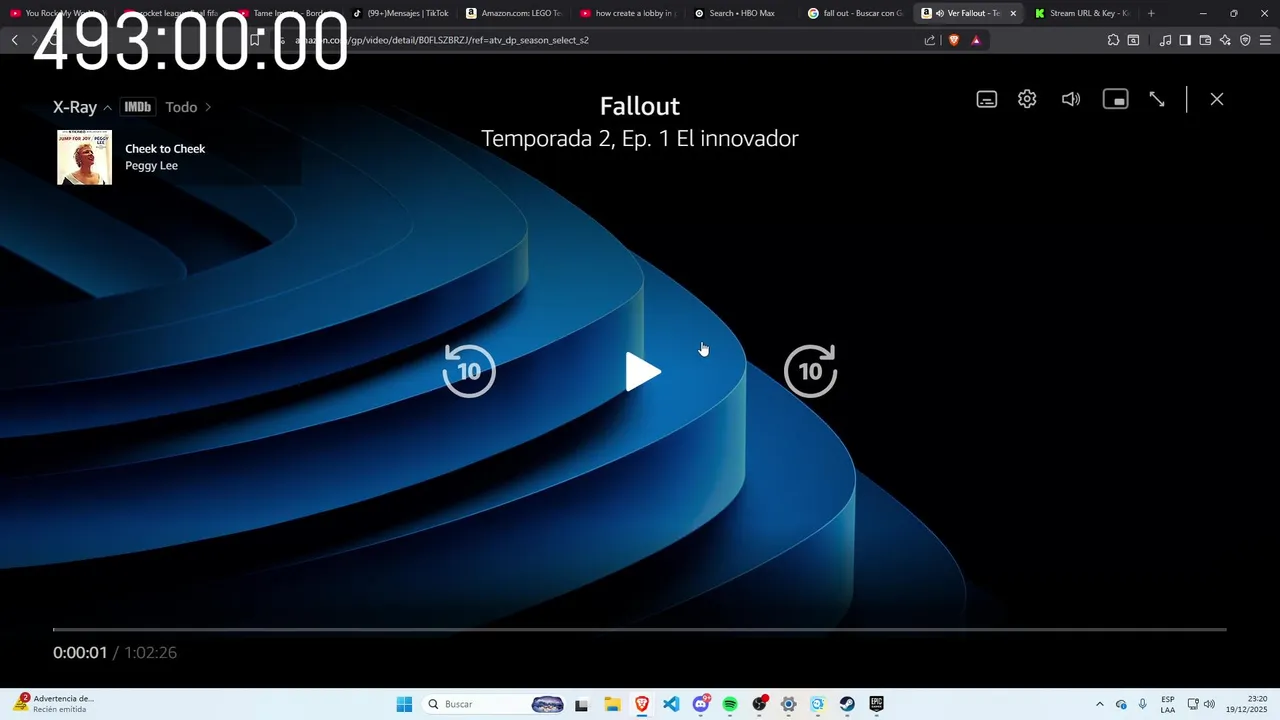
Task: Toggle the browser sidebar panel
Action: 1185,40
